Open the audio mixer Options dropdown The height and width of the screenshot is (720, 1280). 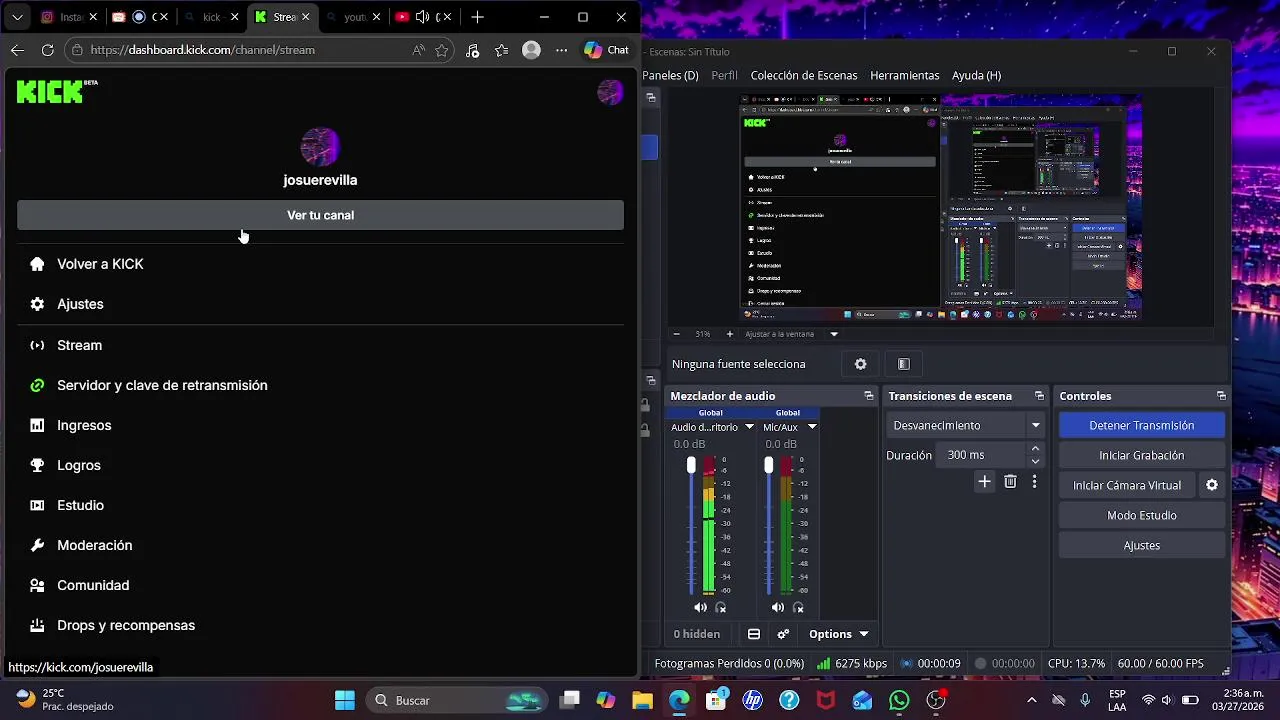(x=838, y=634)
